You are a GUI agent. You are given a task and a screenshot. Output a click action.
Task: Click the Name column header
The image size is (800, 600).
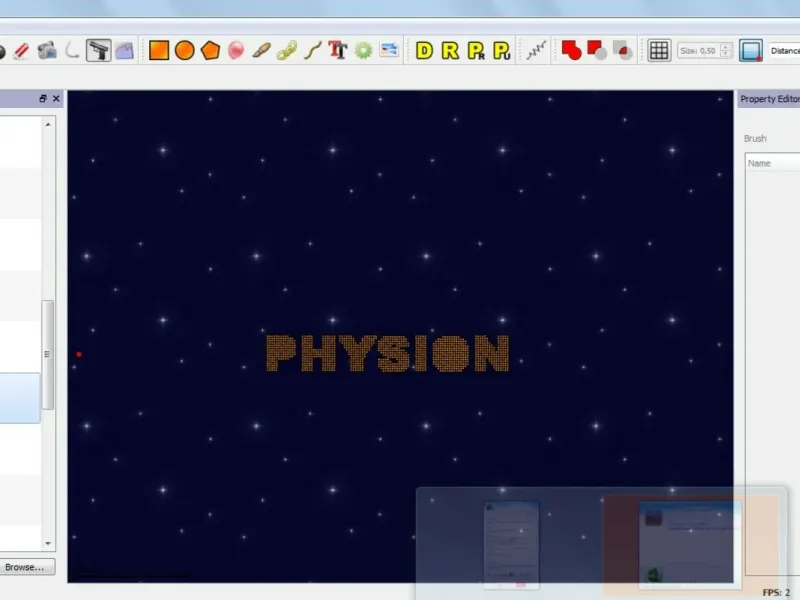tap(773, 163)
